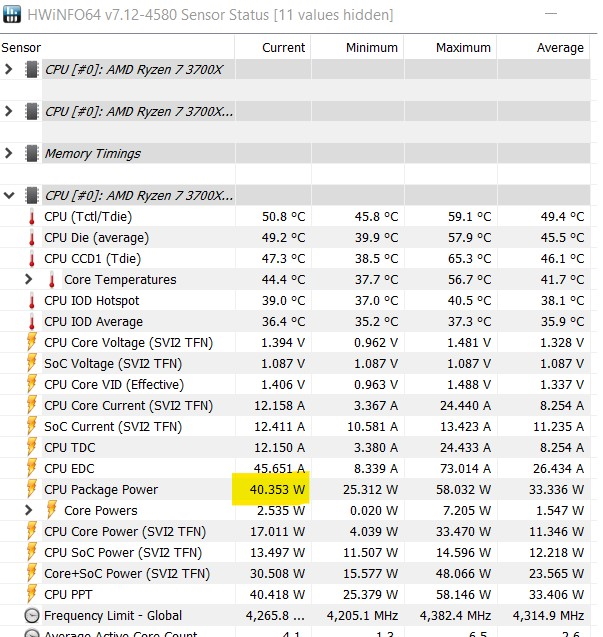
Task: Select the CPU Core Current (SVI2 TFN) label
Action: pos(128,406)
